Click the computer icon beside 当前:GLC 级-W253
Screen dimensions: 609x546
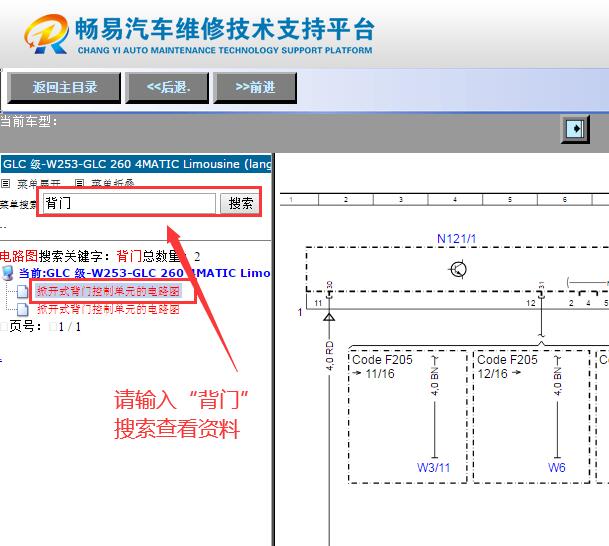(x=8, y=273)
